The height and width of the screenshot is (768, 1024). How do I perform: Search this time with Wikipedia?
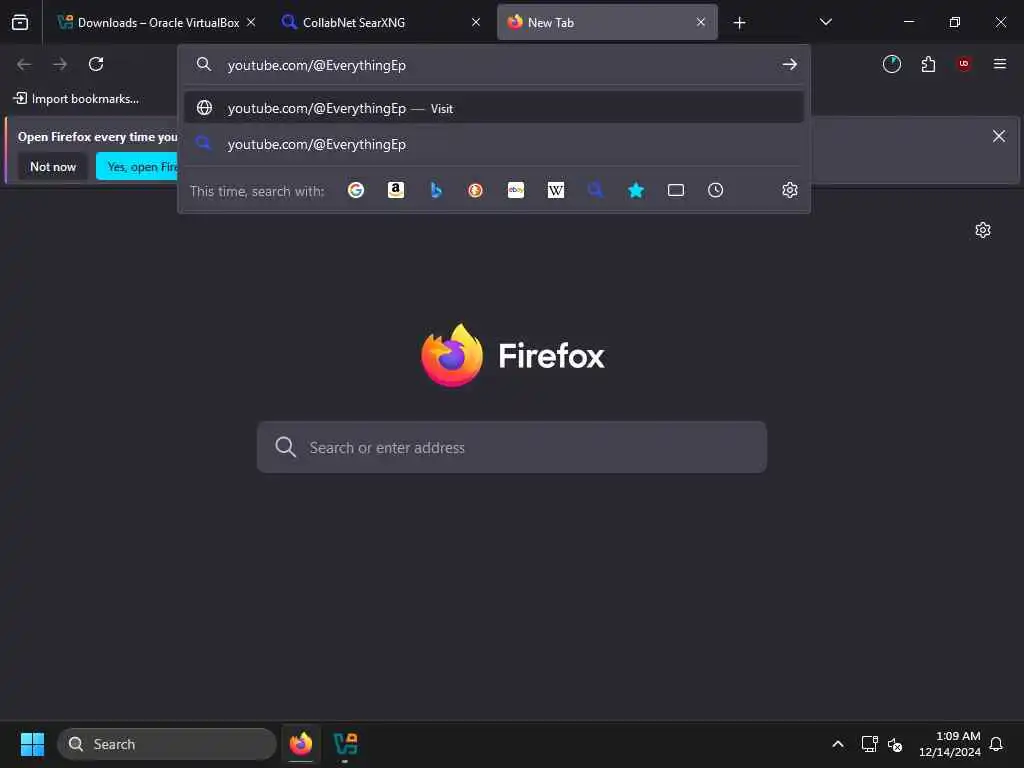(x=556, y=190)
